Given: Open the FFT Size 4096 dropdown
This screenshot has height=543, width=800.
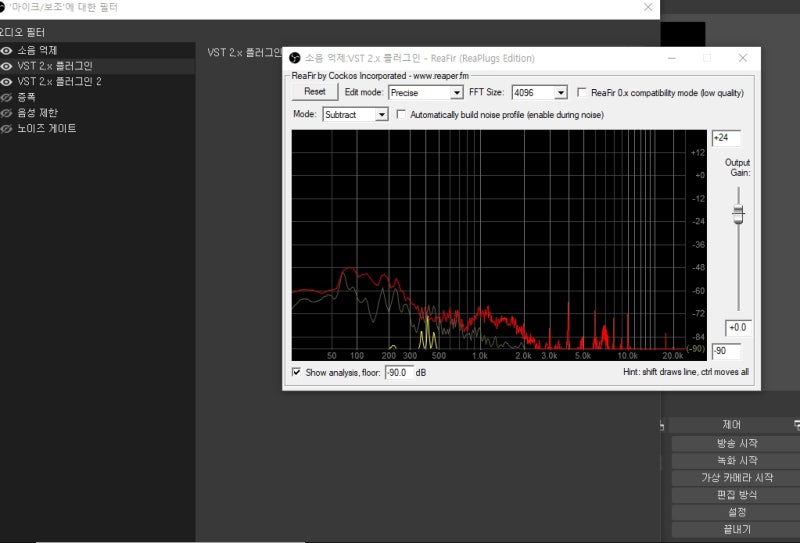Looking at the screenshot, I should [539, 93].
